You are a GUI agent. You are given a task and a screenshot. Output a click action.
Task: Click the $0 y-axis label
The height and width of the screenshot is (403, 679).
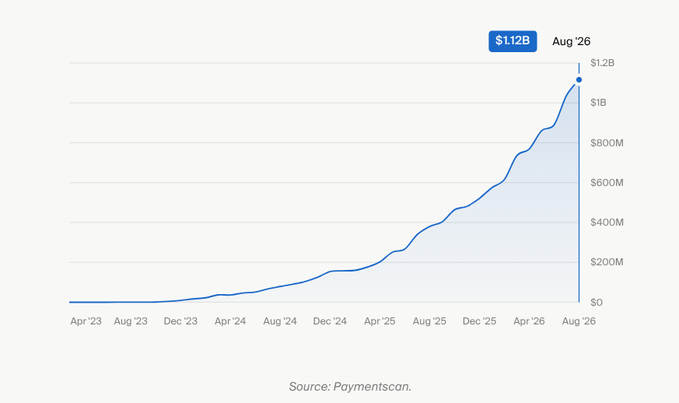pos(597,303)
